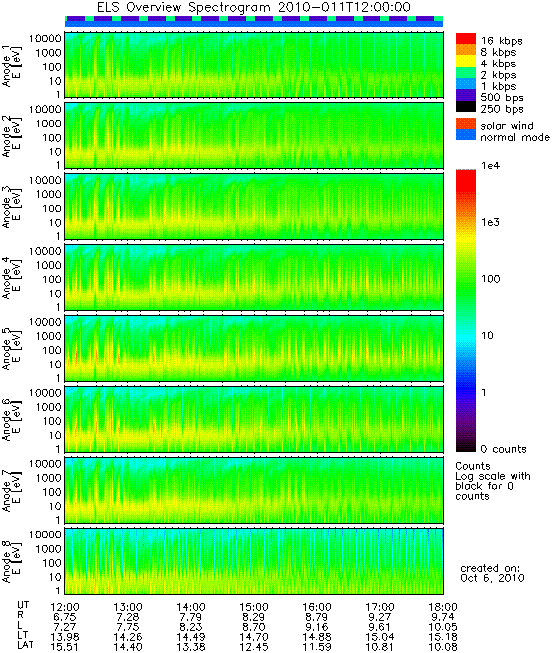Screen dimensions: 552x653
Task: Click the '0 counts' color bar label
Action: (x=503, y=449)
